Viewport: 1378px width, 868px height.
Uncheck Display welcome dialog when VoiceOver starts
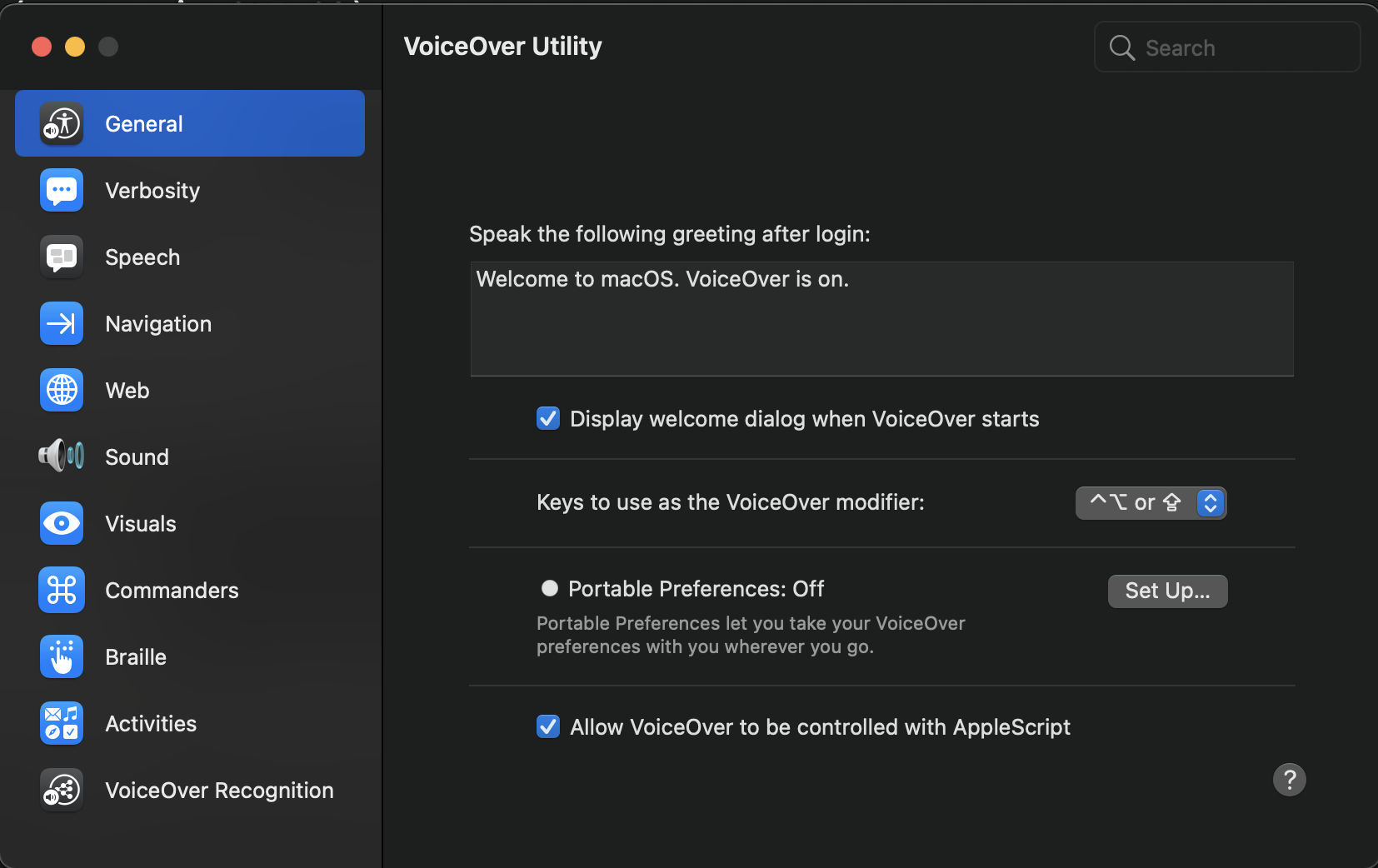[x=548, y=418]
